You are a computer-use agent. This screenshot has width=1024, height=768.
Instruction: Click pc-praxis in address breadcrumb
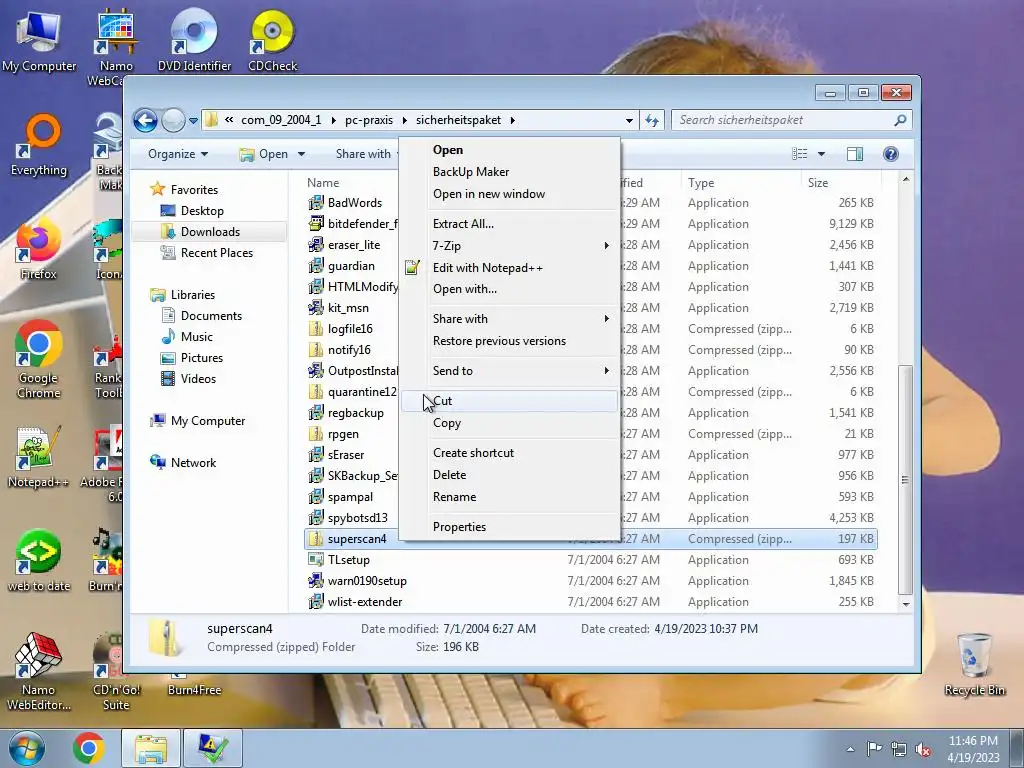coord(369,120)
